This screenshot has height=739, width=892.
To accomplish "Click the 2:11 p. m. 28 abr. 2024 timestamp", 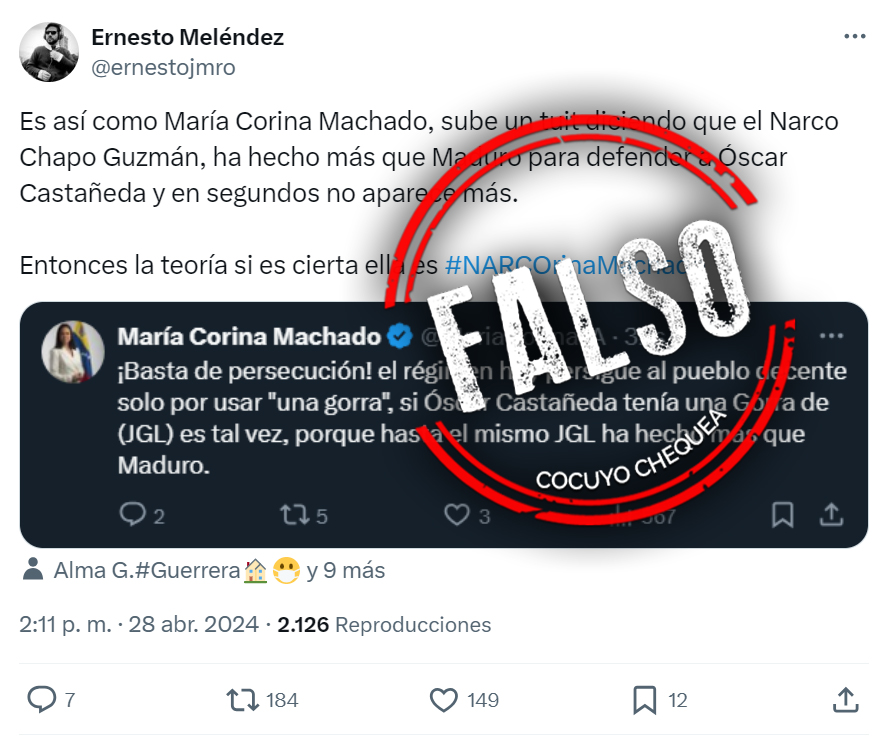I will pos(139,625).
